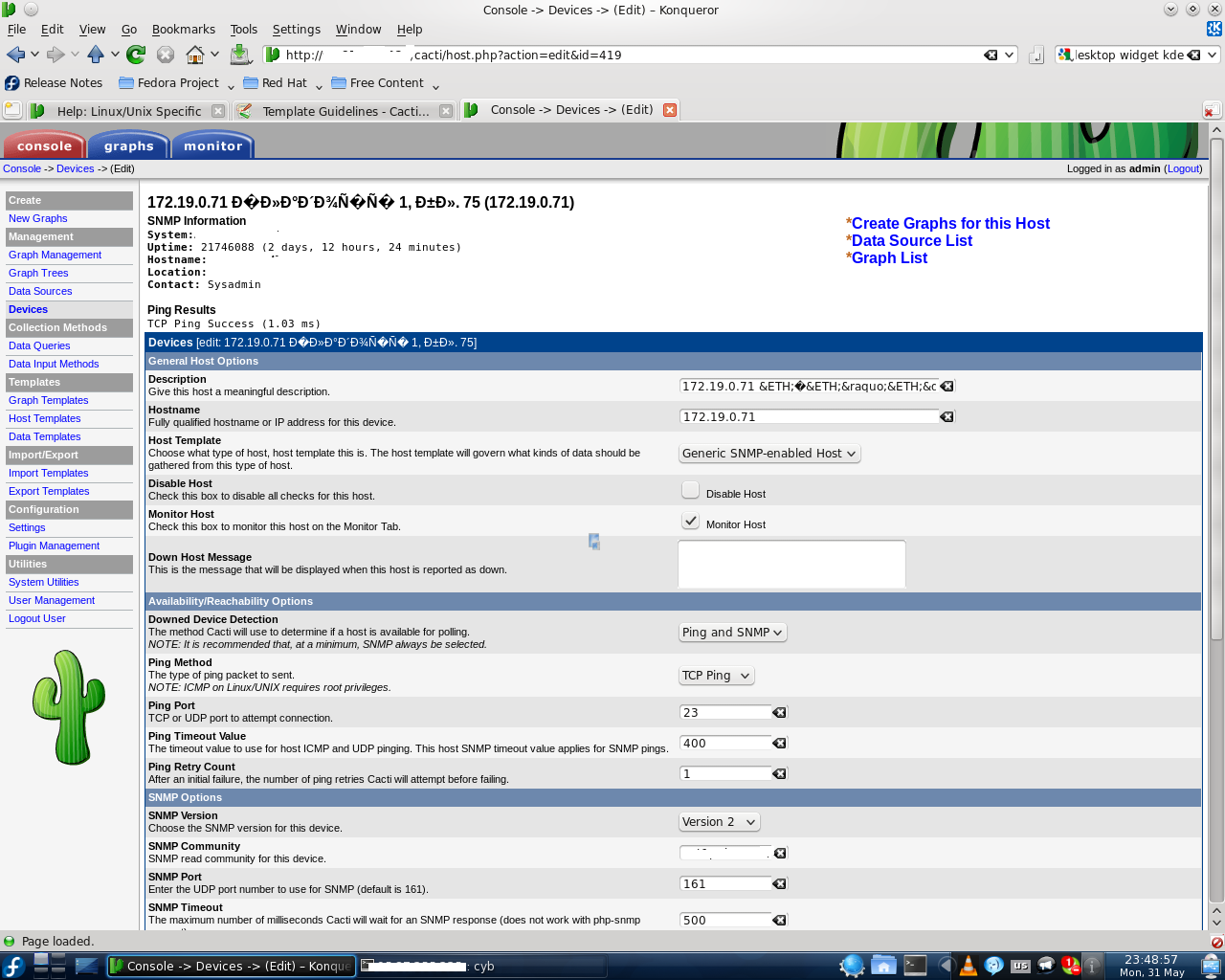The image size is (1225, 980).
Task: Open a new tab with the tab bar button
Action: 12,110
